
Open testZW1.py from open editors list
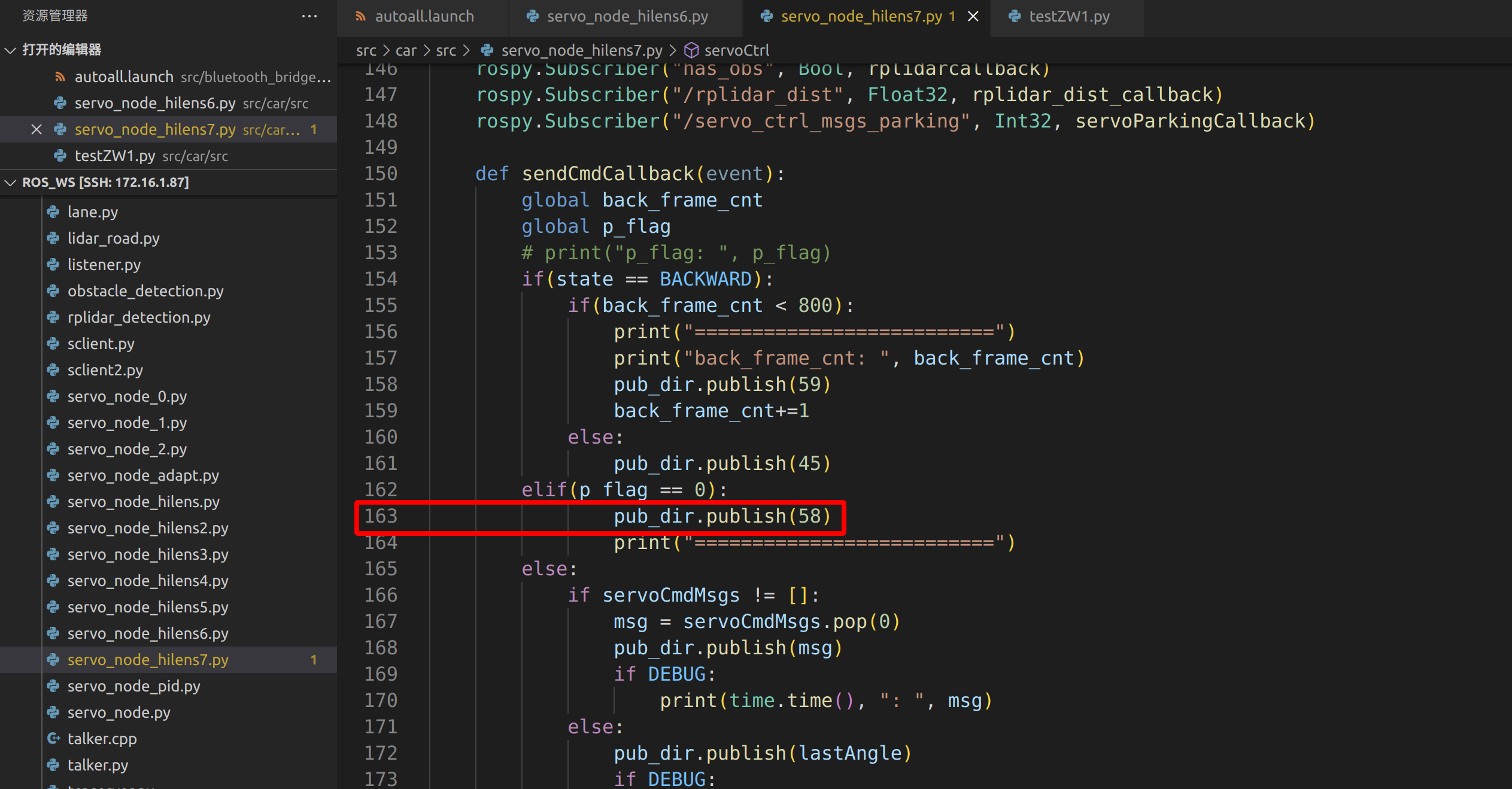(114, 156)
